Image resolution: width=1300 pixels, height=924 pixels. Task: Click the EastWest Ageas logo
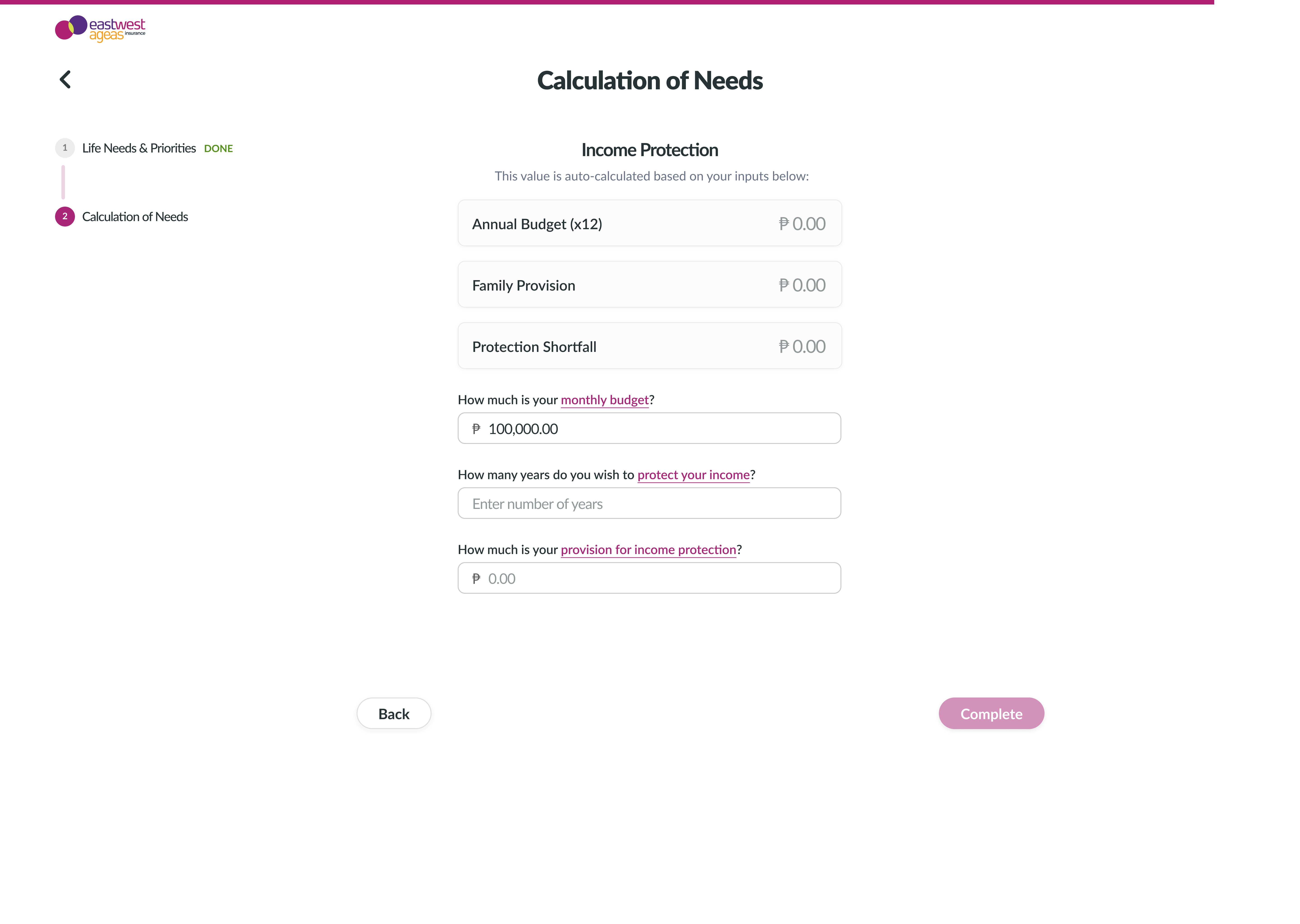tap(100, 28)
